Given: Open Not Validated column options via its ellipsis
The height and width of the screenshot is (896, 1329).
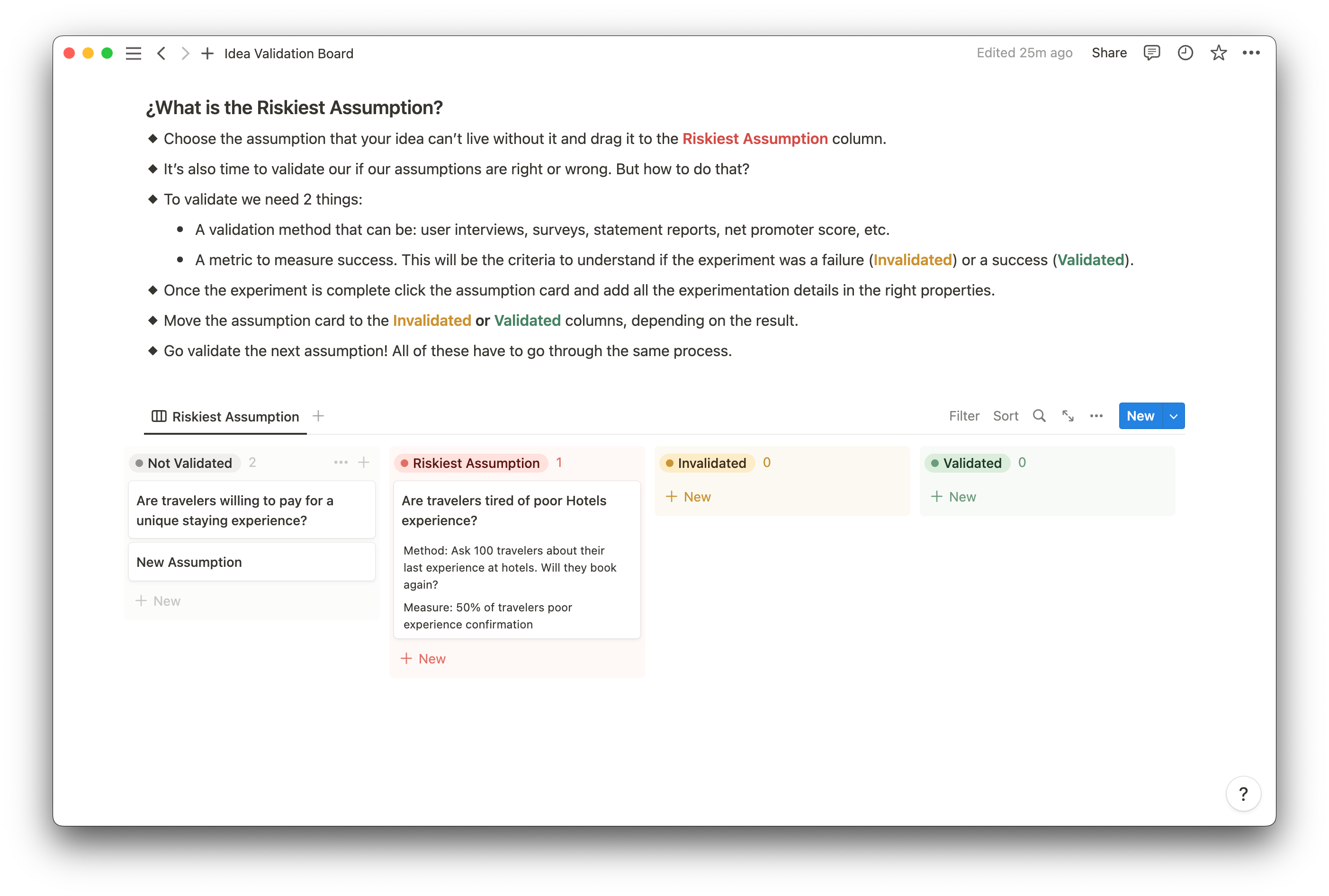Looking at the screenshot, I should point(341,462).
